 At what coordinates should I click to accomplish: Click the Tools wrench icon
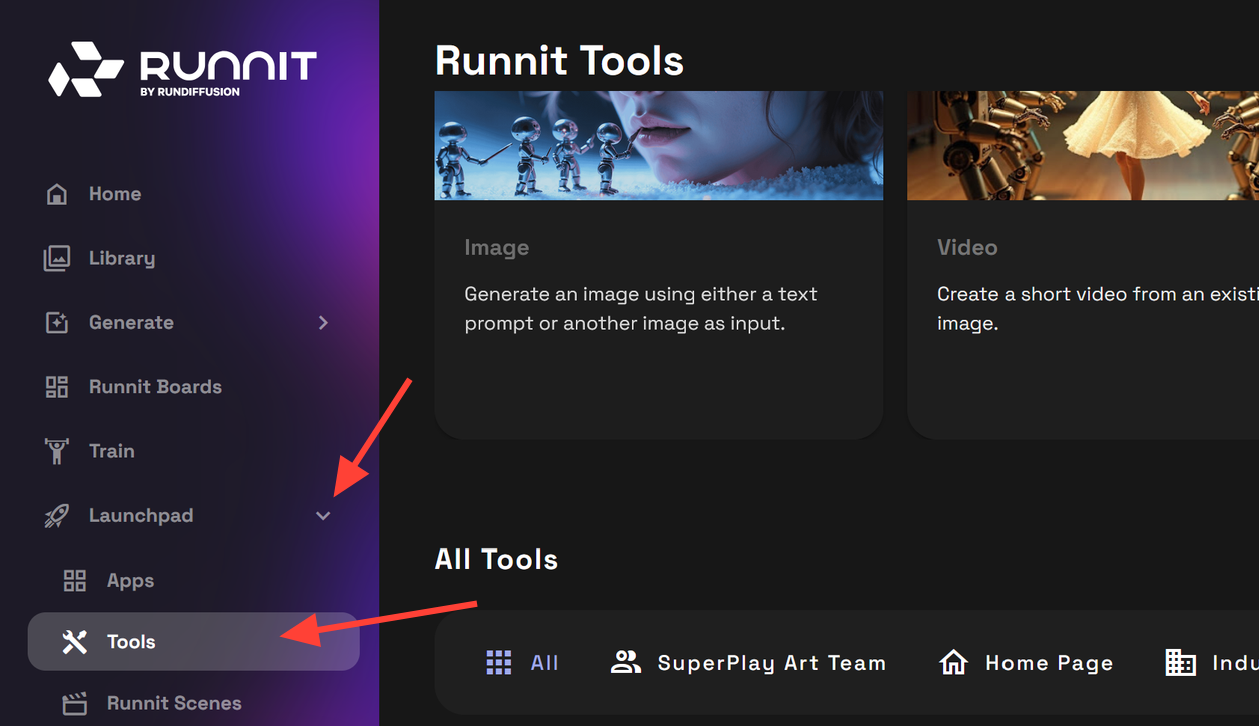[x=75, y=642]
